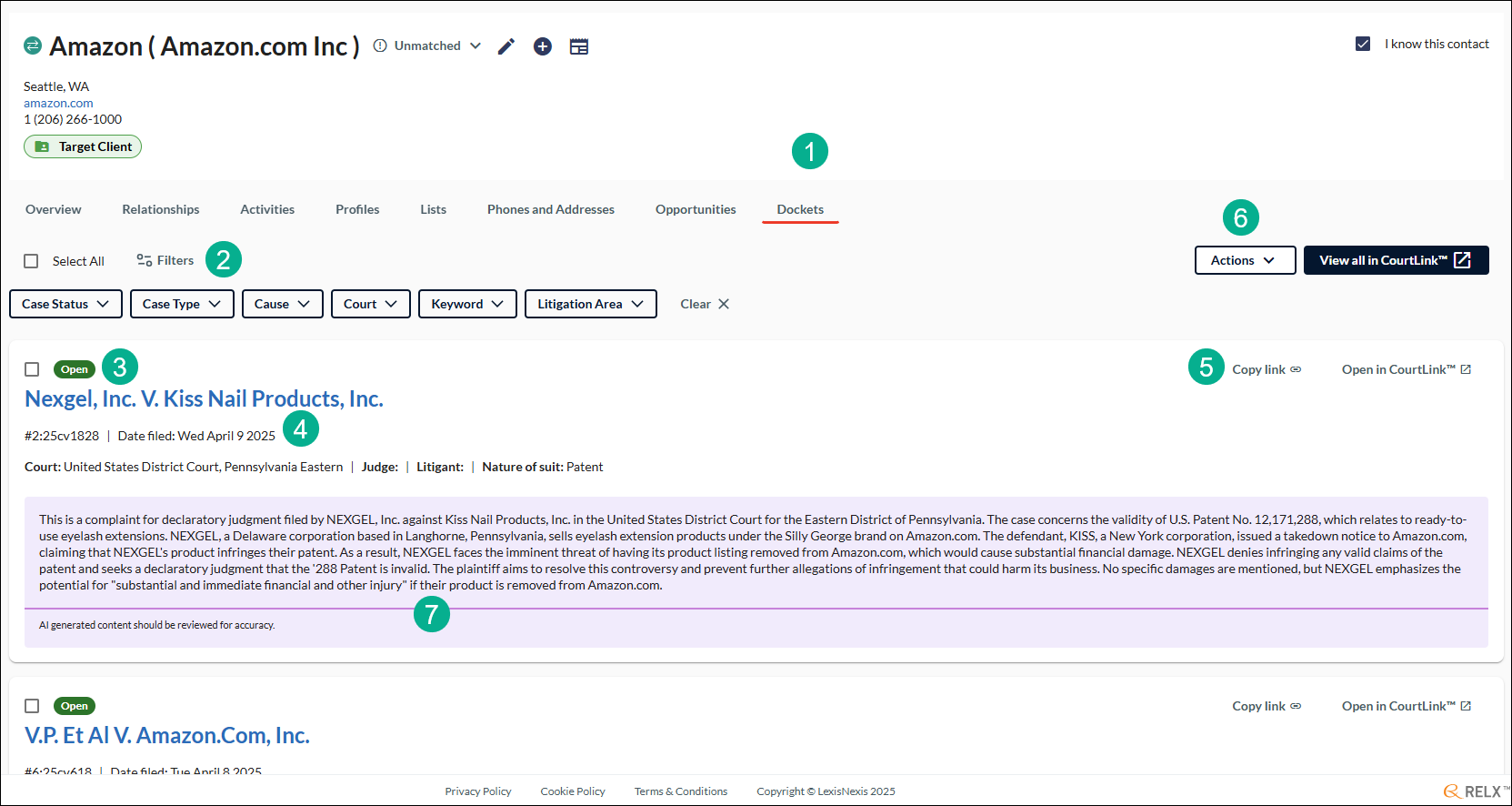
Task: Click the Clear filters X icon
Action: pos(724,304)
